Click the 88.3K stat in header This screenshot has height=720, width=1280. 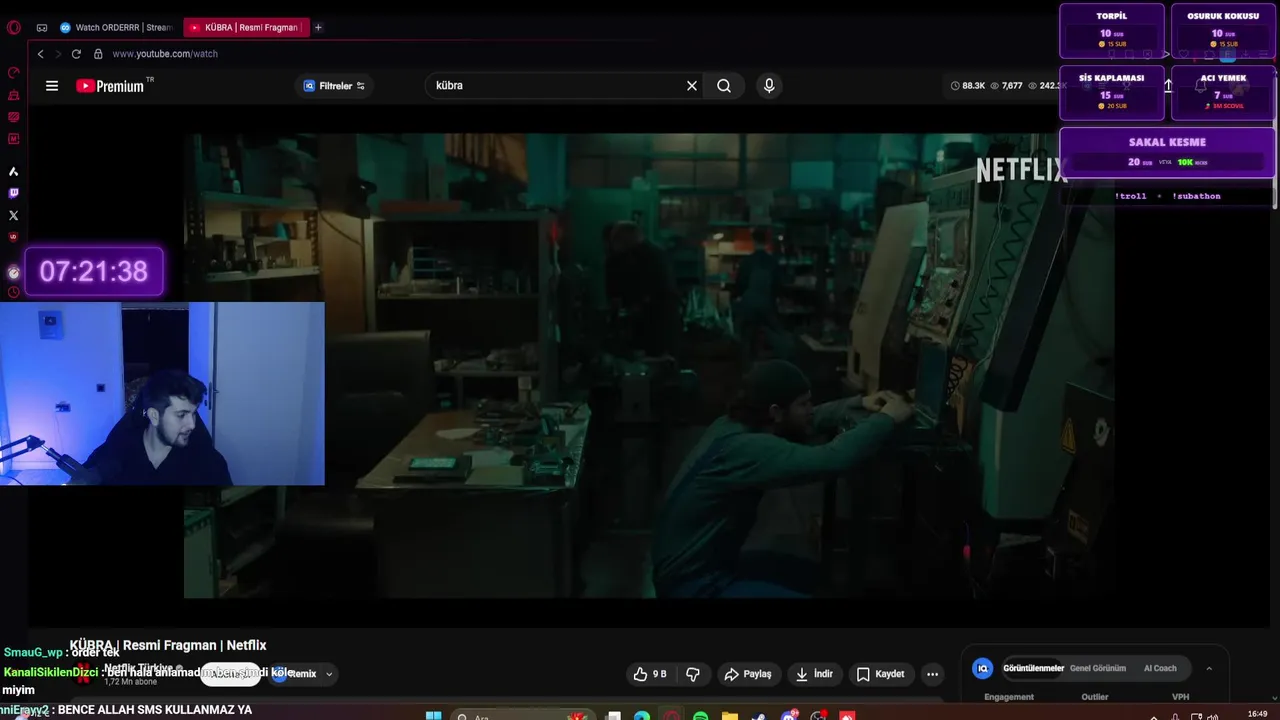point(967,86)
